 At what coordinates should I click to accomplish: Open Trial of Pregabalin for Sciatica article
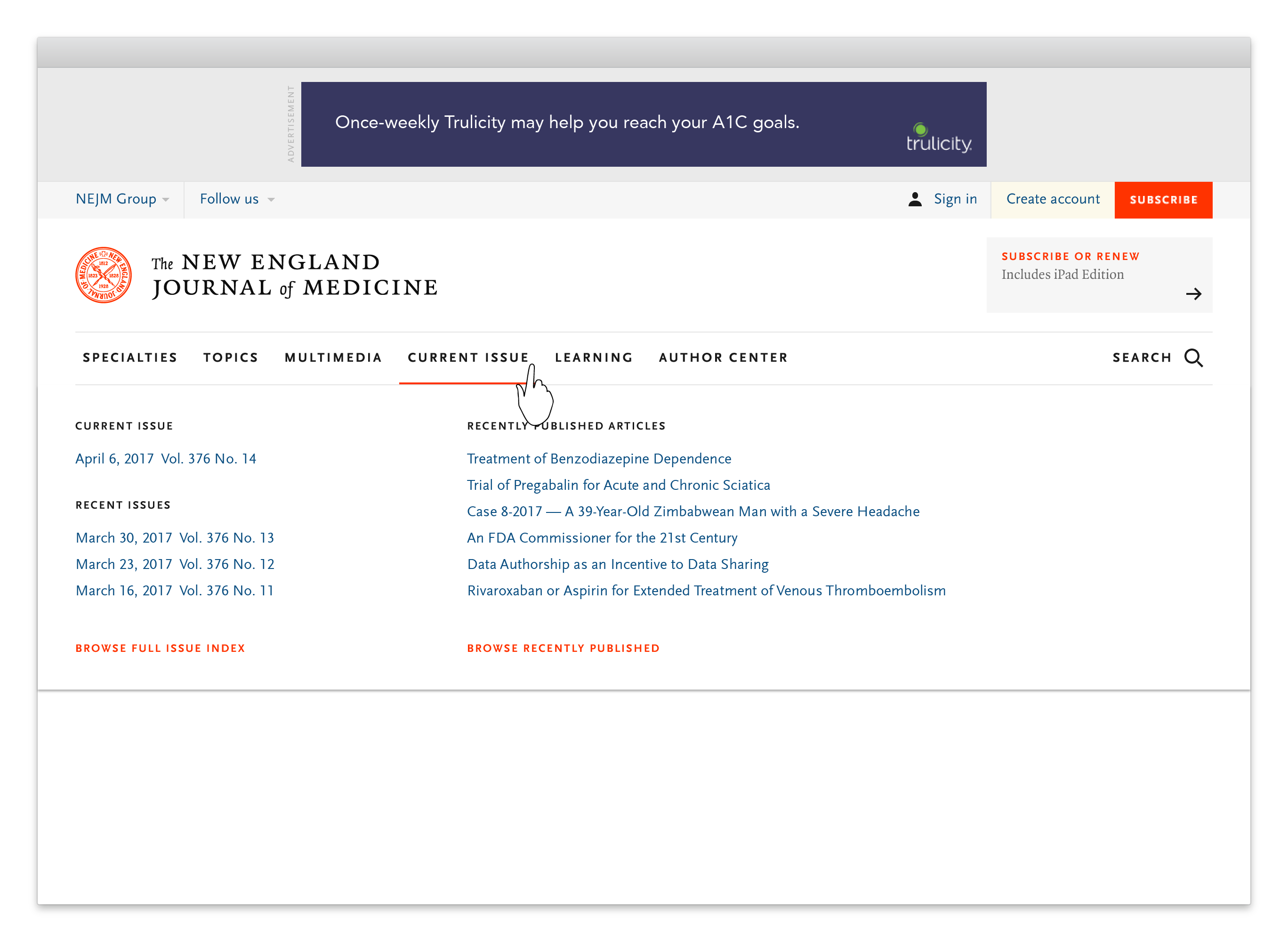[619, 485]
